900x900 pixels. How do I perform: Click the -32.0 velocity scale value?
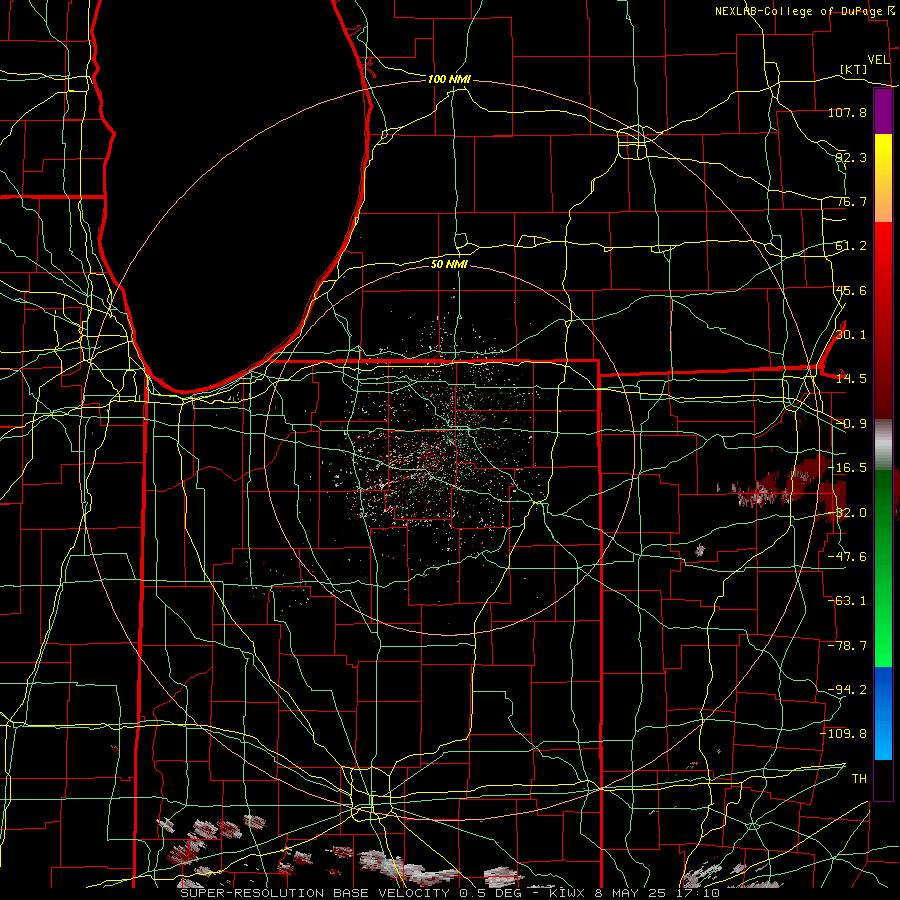click(x=847, y=513)
